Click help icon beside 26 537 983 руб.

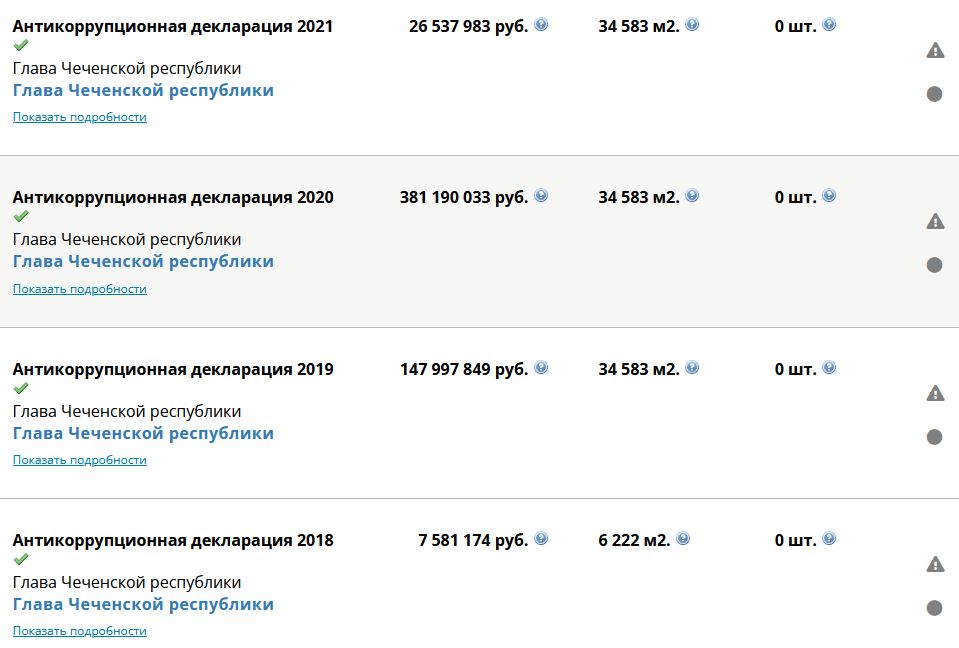[541, 24]
